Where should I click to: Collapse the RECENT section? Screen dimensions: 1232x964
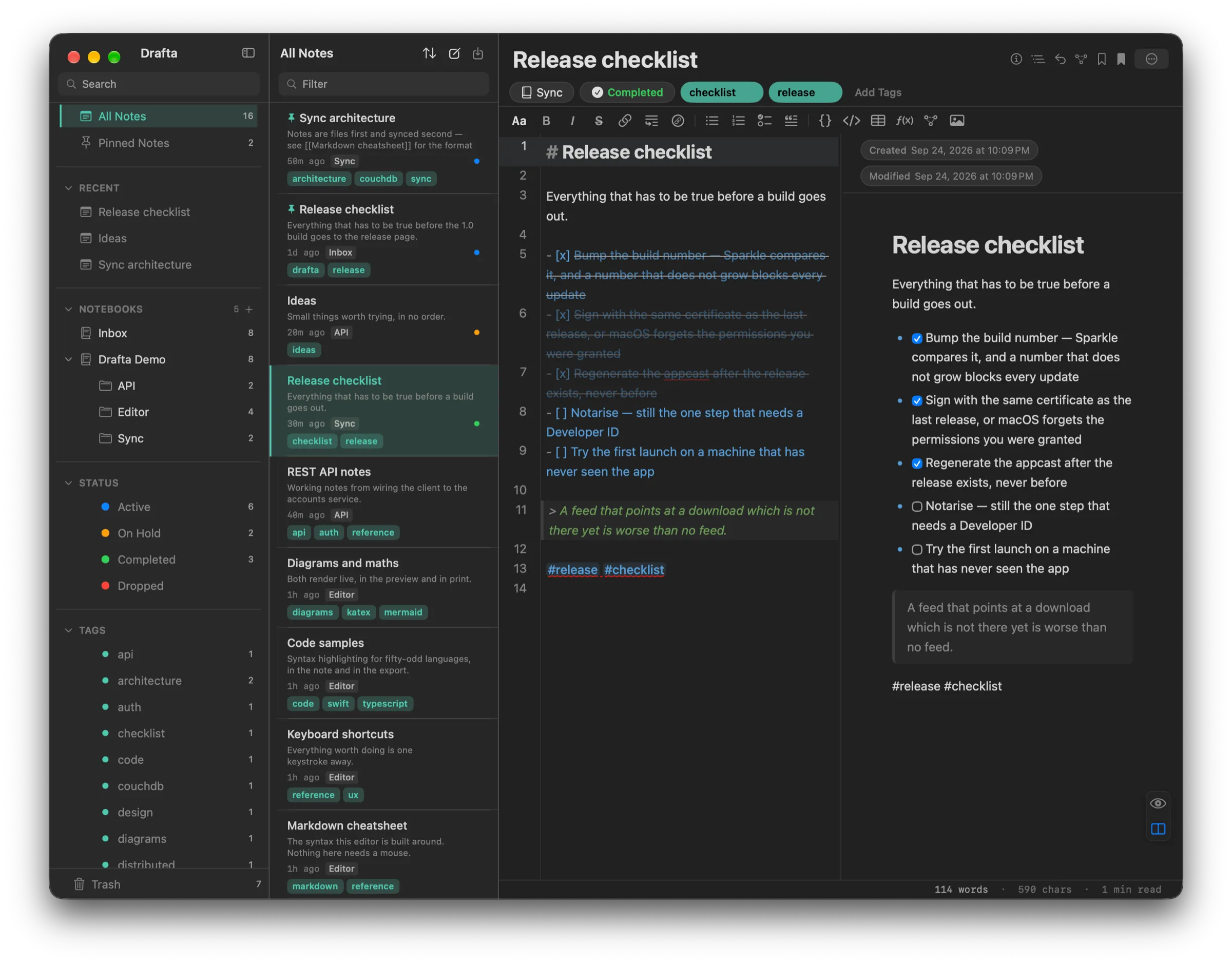68,188
